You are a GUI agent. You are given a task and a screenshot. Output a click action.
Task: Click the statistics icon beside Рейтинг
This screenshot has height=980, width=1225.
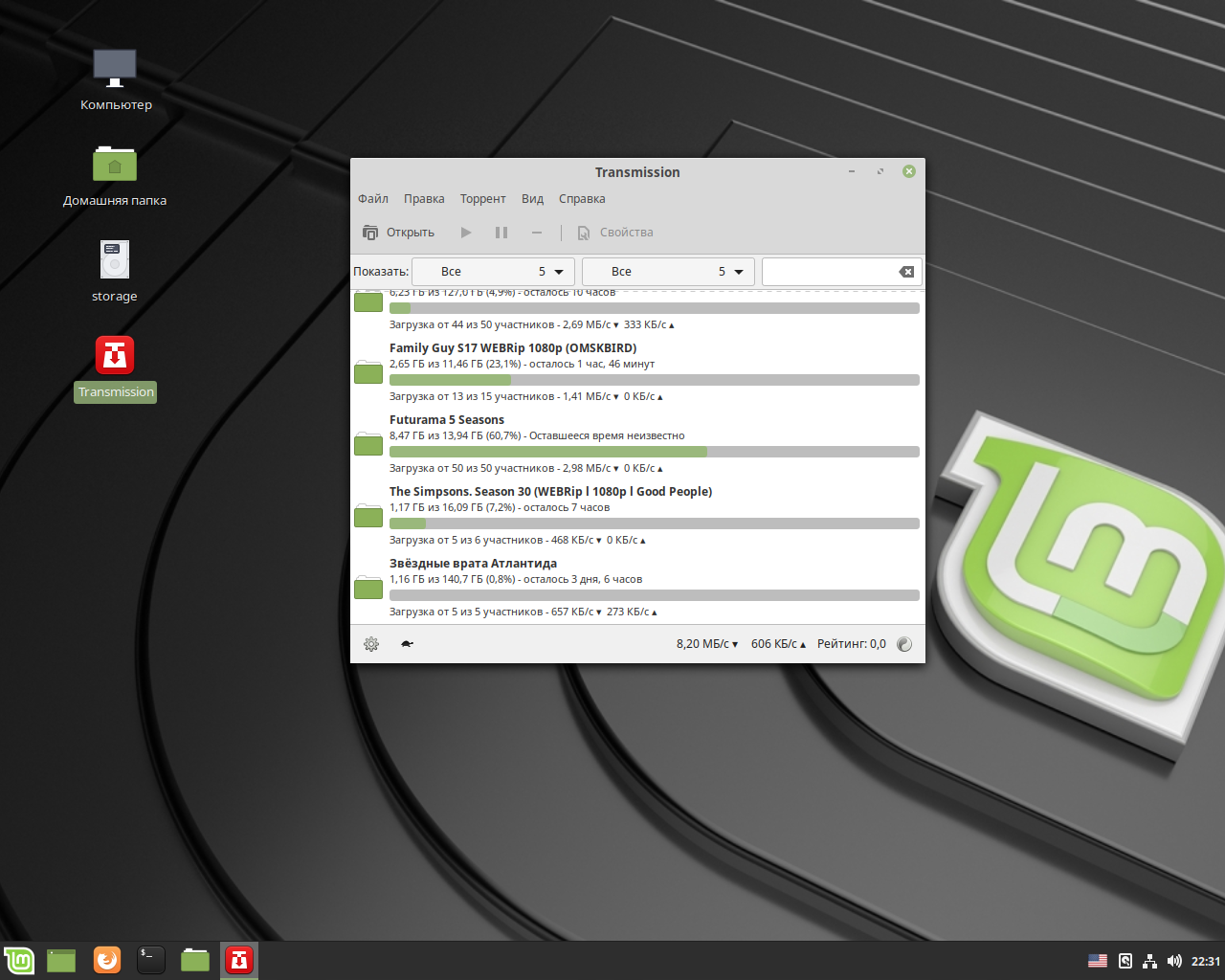pos(904,644)
